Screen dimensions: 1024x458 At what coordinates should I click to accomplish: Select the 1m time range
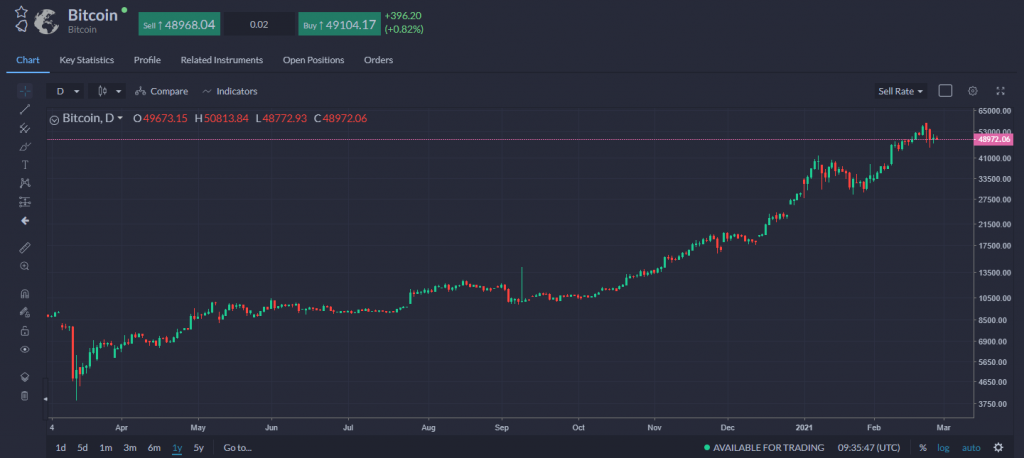coord(106,448)
